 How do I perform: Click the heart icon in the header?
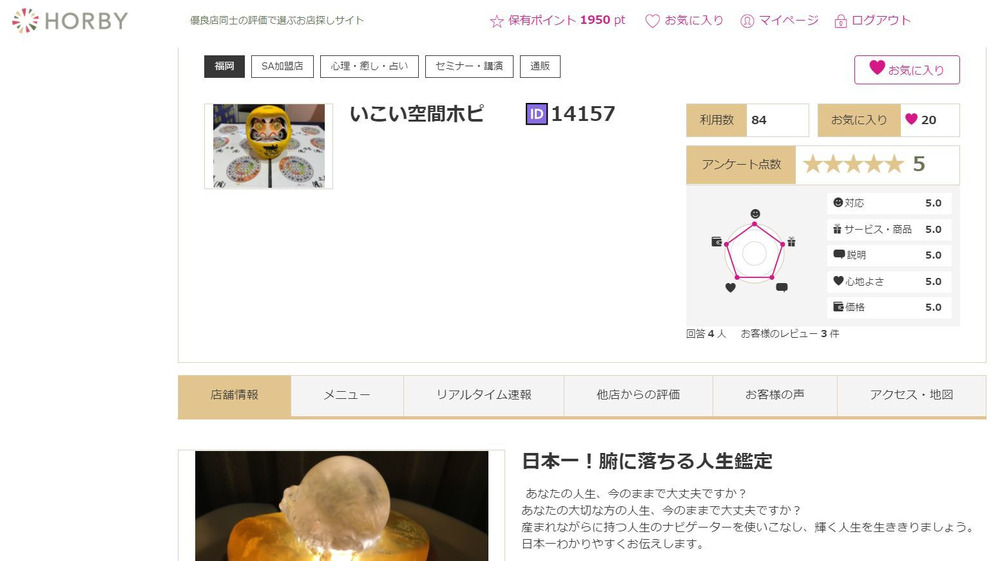(x=652, y=21)
